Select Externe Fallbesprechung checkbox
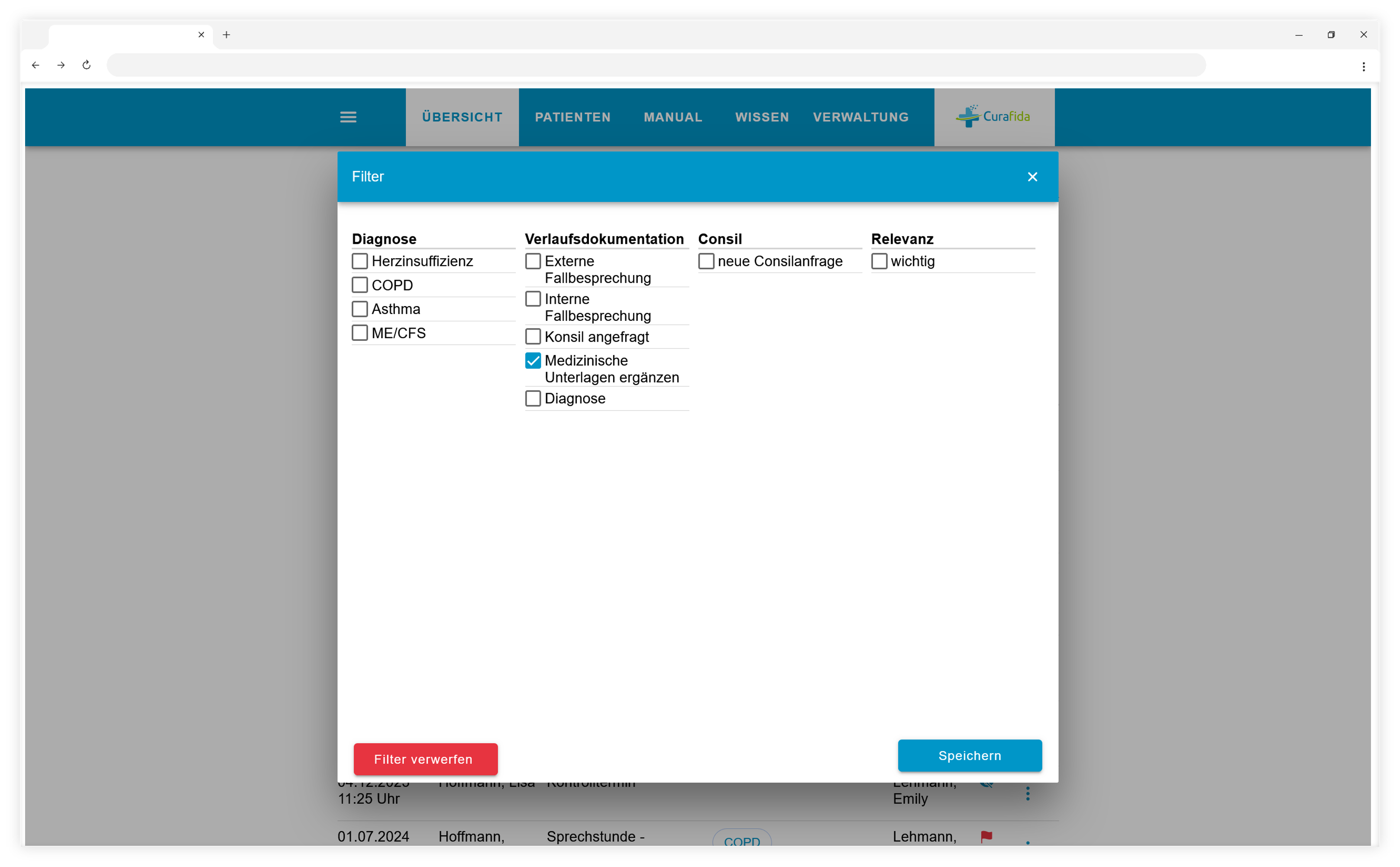The image size is (1400, 867). pyautogui.click(x=533, y=261)
